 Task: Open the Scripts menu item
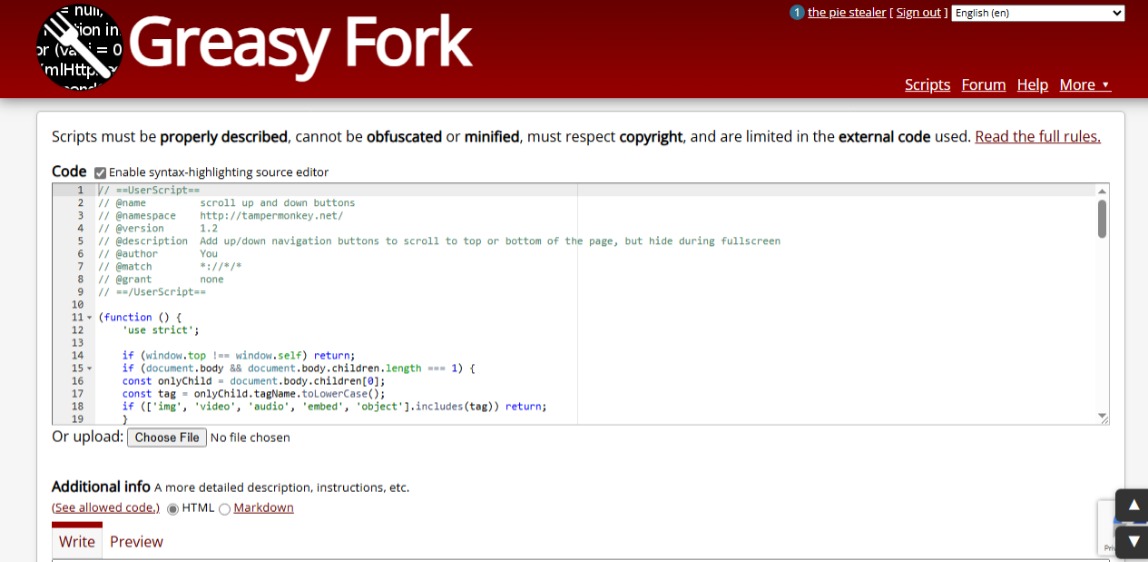coord(927,85)
